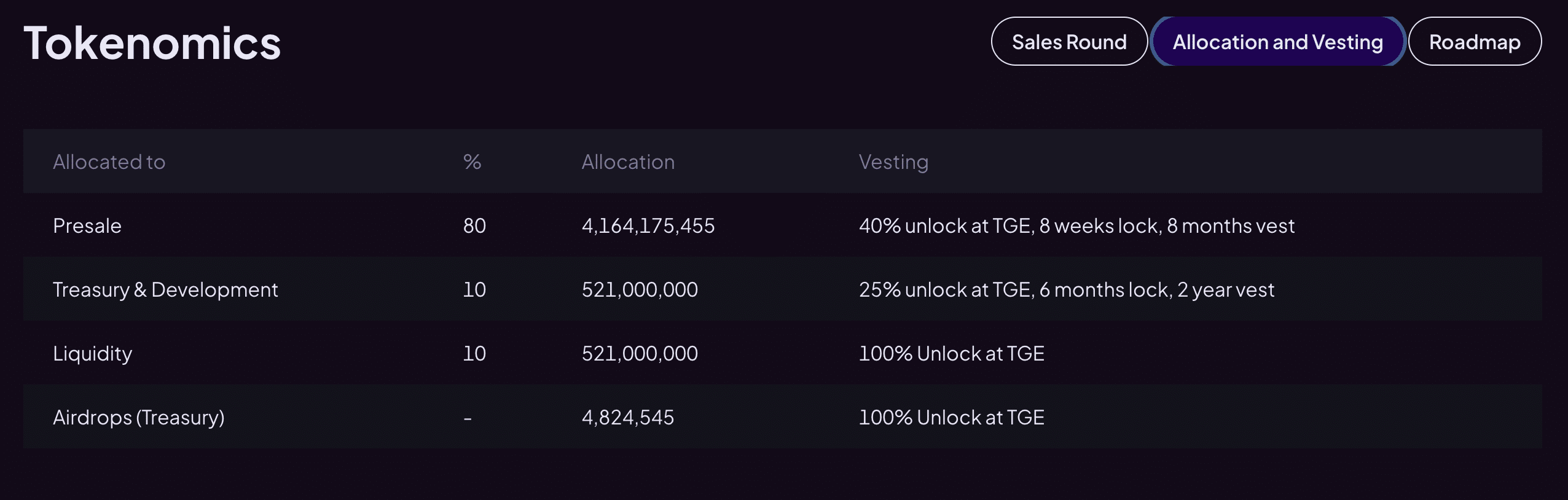Click the Vesting column header
Viewport: 1568px width, 500px height.
coord(893,162)
